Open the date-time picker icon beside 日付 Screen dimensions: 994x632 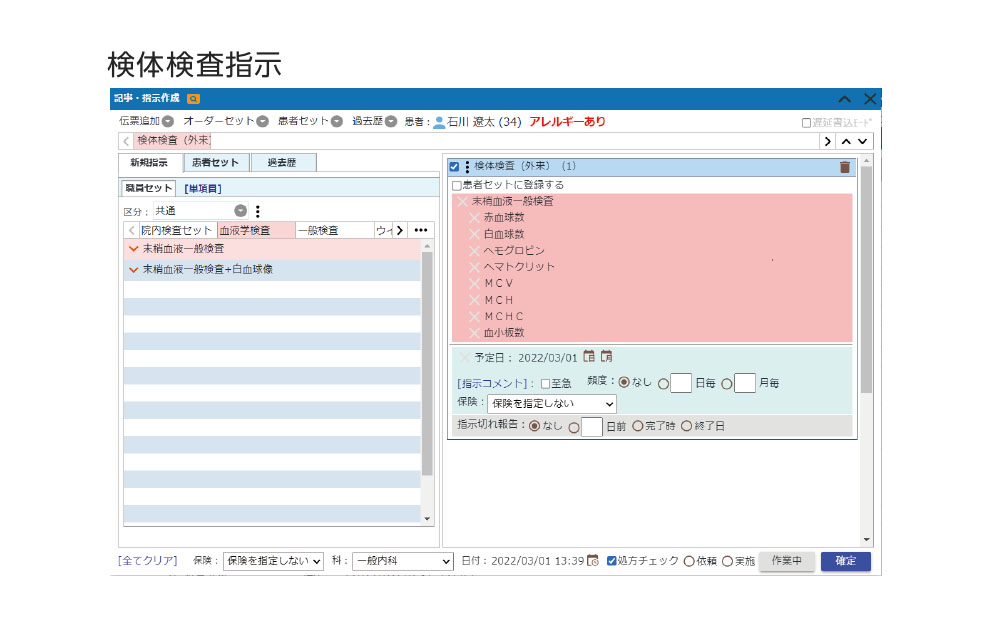click(x=593, y=561)
